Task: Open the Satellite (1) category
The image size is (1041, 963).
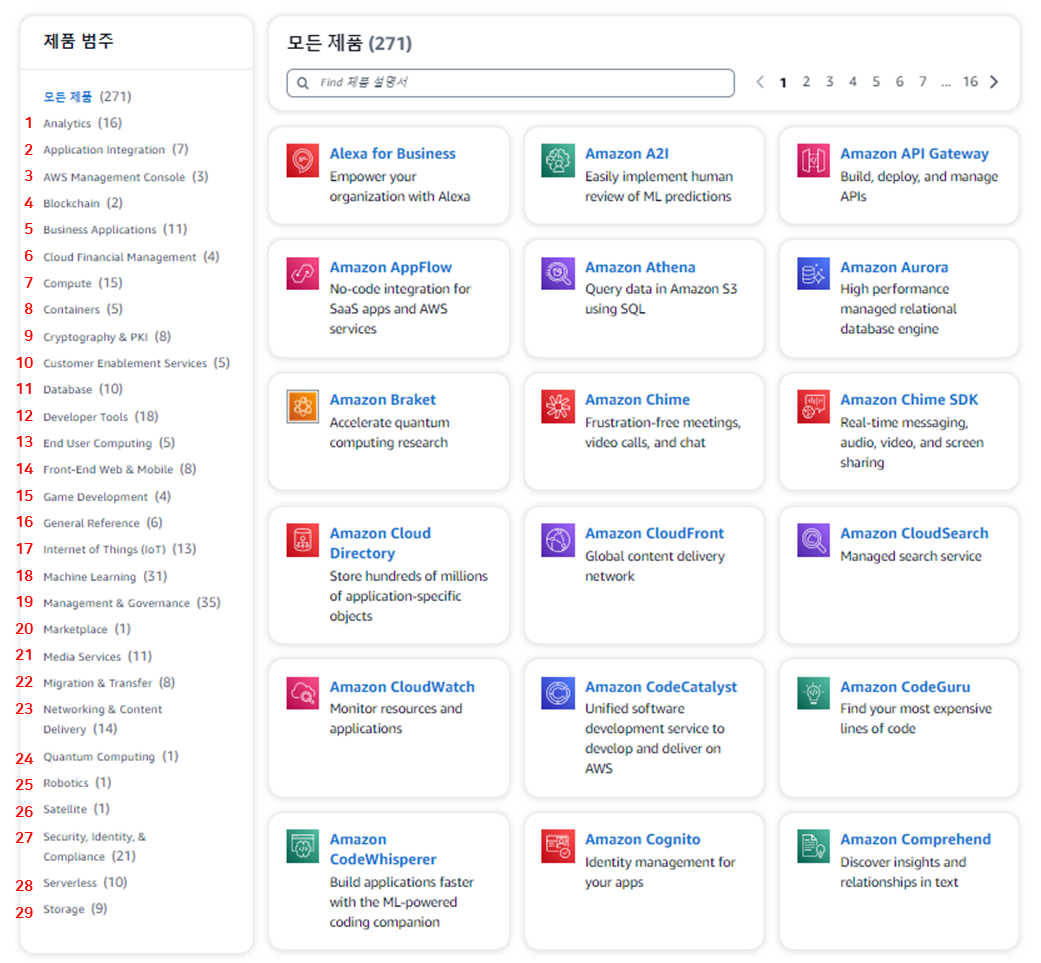Action: [x=76, y=808]
